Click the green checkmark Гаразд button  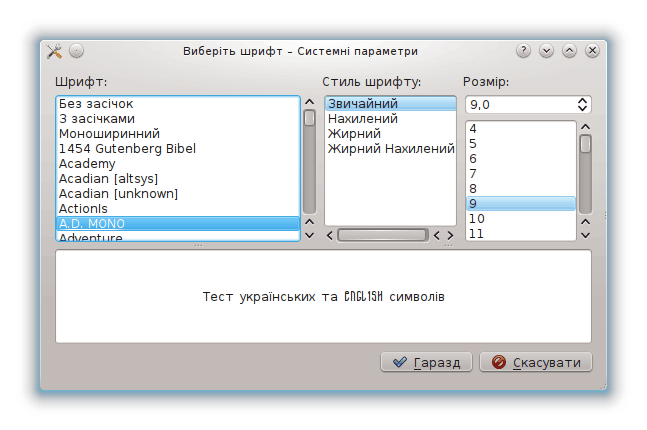pyautogui.click(x=426, y=362)
